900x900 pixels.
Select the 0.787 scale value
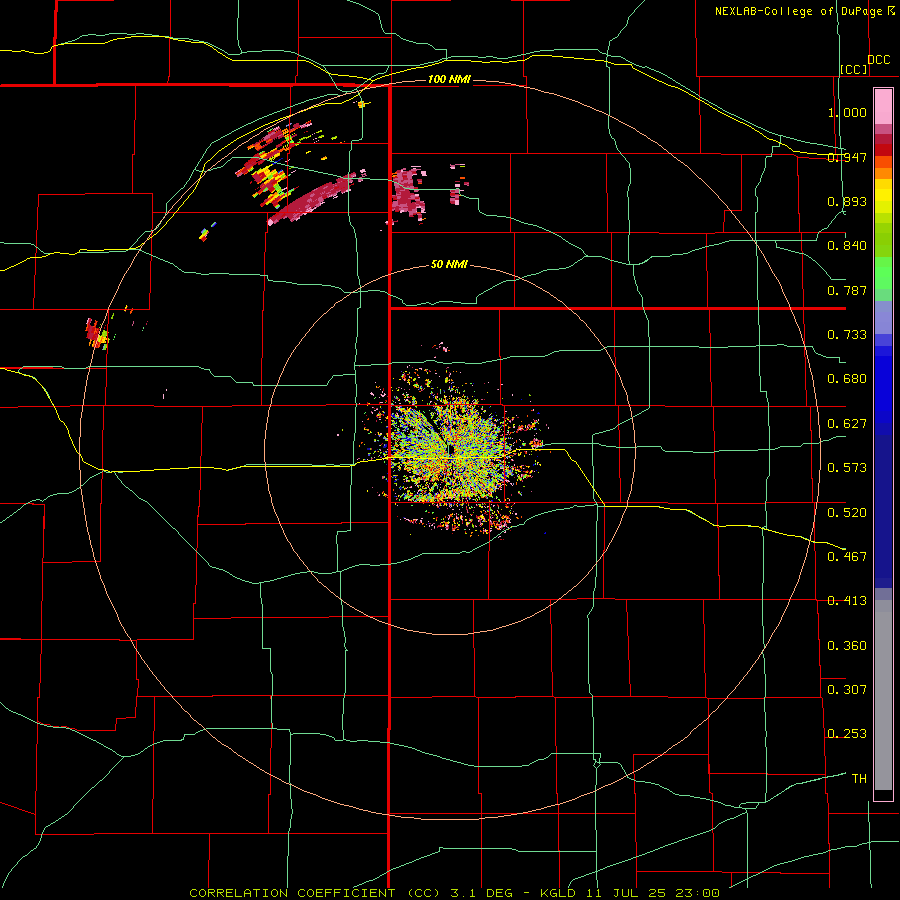click(847, 290)
